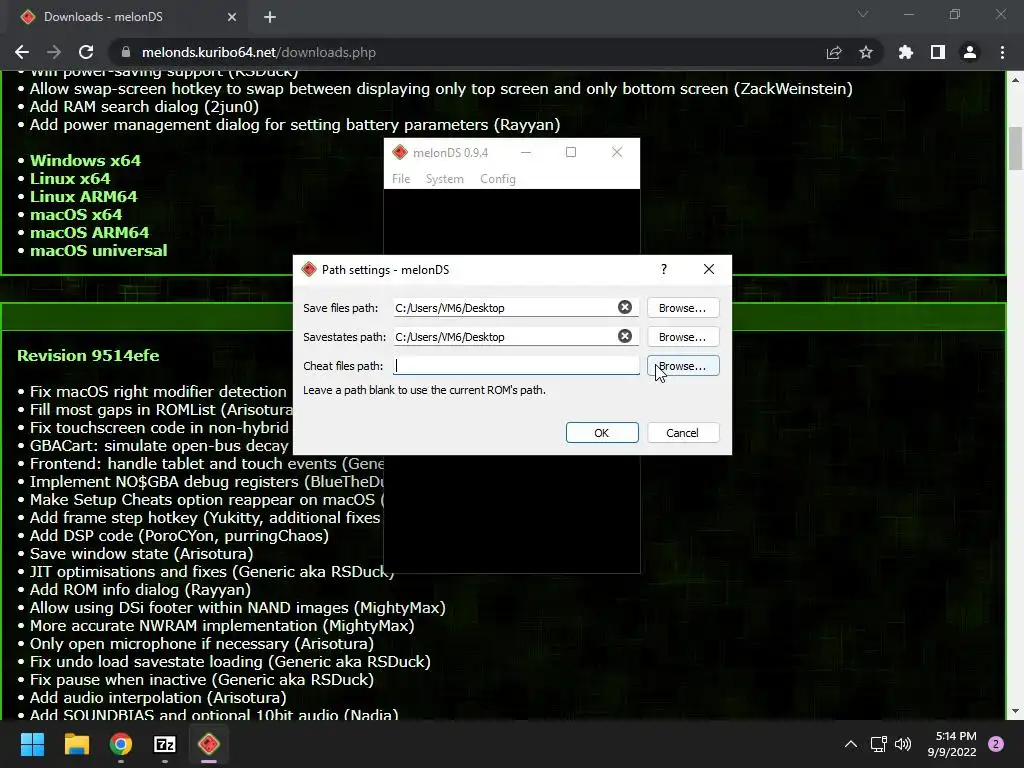
Task: Click the Revision 9514efe heading
Action: pyautogui.click(x=88, y=355)
